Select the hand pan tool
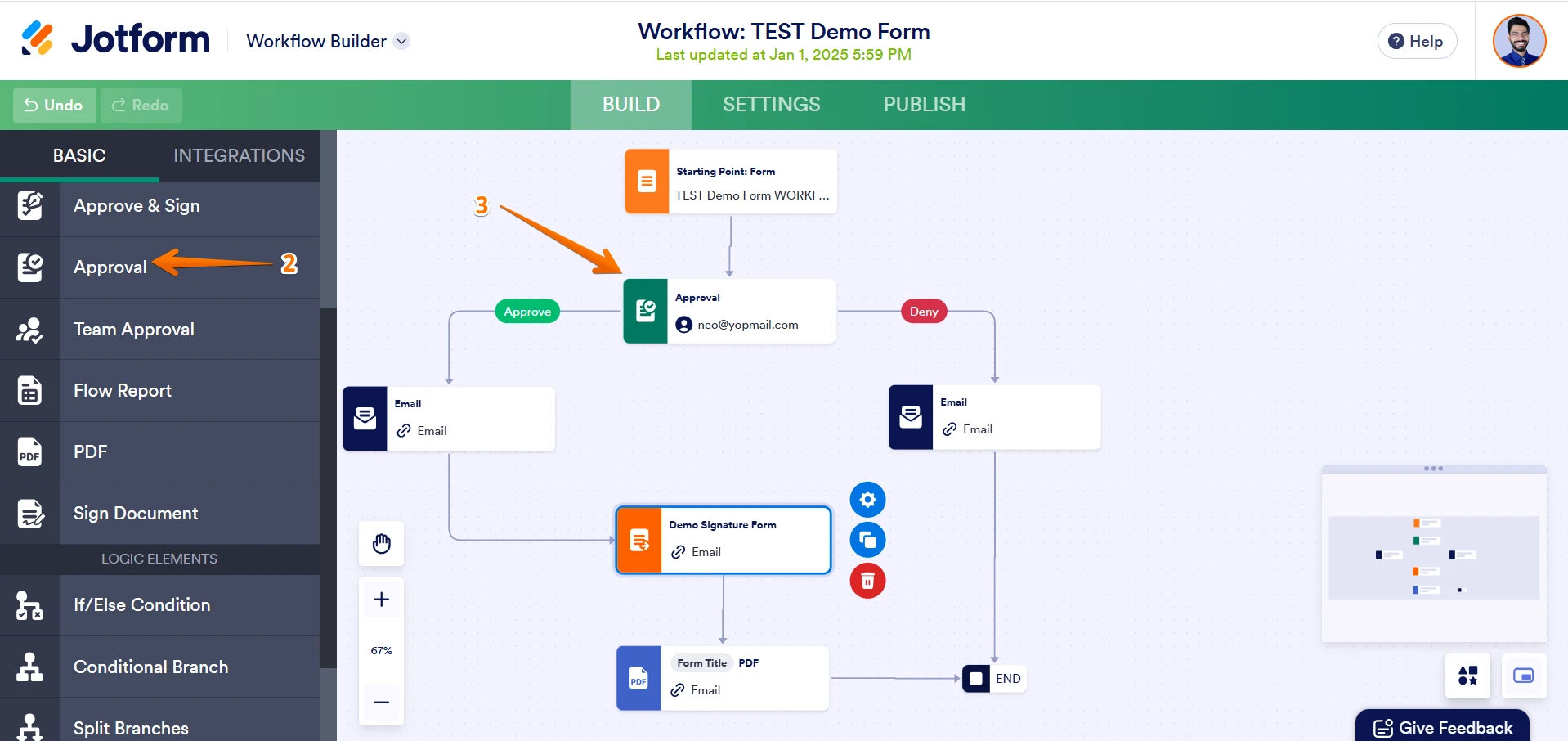The width and height of the screenshot is (1568, 741). point(381,544)
